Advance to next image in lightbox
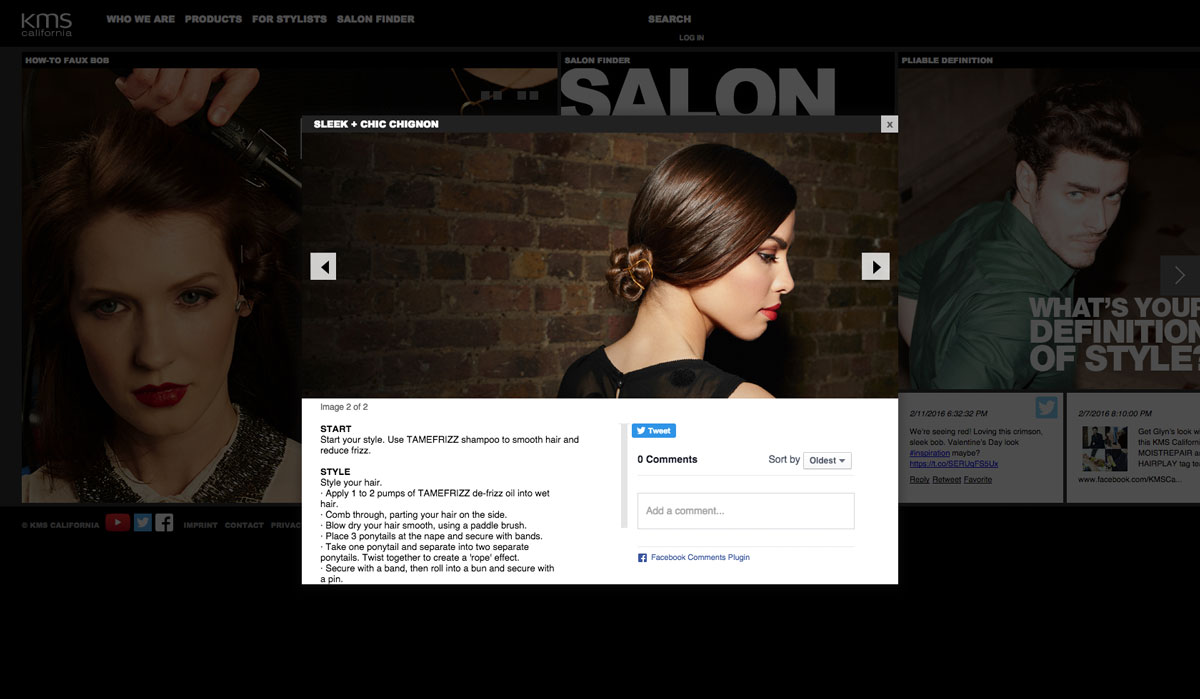1200x699 pixels. coord(875,266)
